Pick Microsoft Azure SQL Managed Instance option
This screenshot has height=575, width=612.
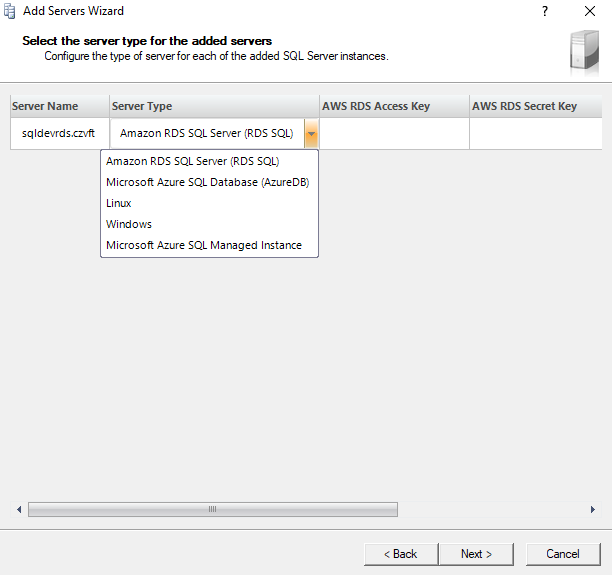(210, 245)
